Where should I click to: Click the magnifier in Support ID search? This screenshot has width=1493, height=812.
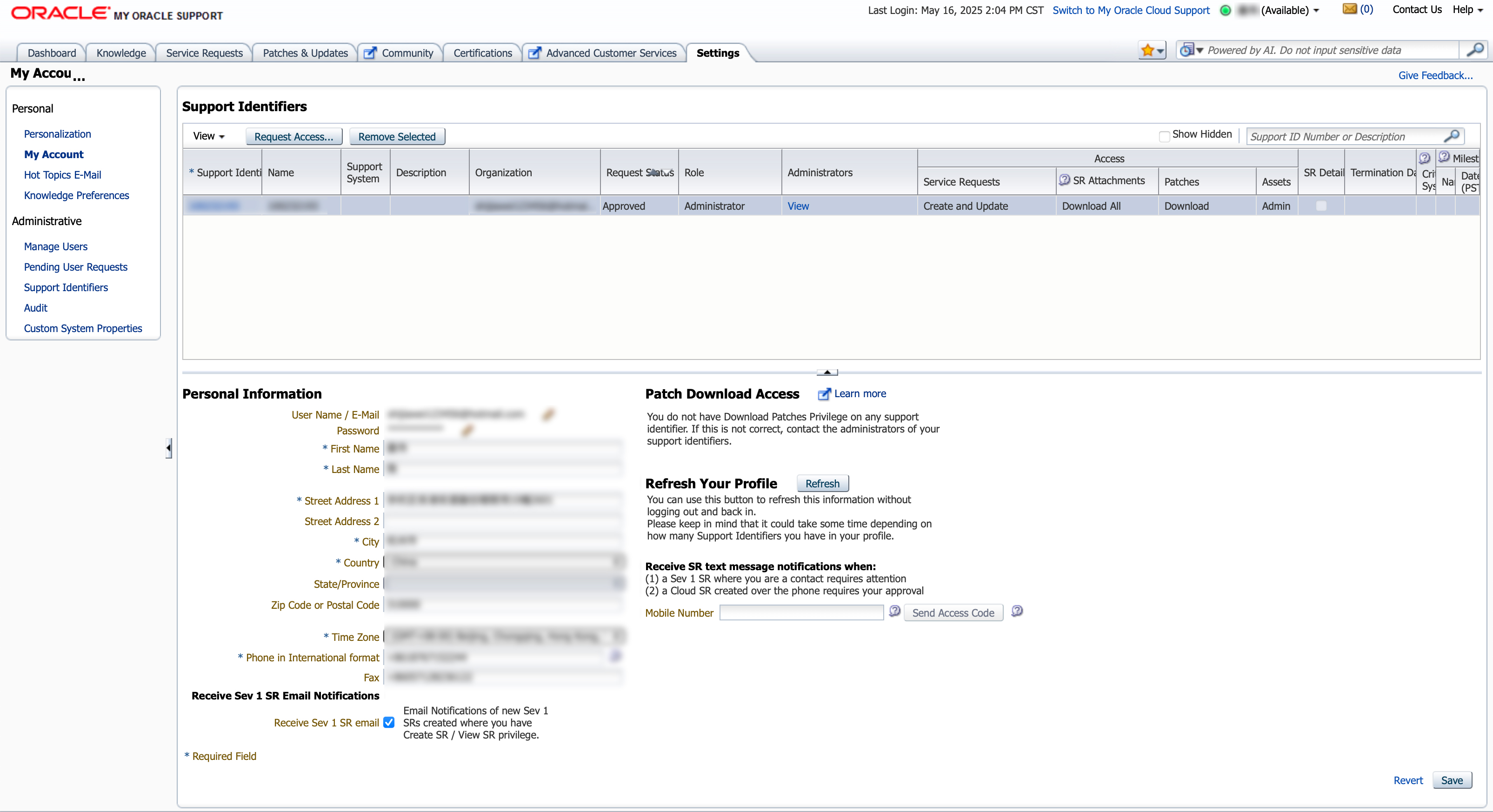(1451, 136)
